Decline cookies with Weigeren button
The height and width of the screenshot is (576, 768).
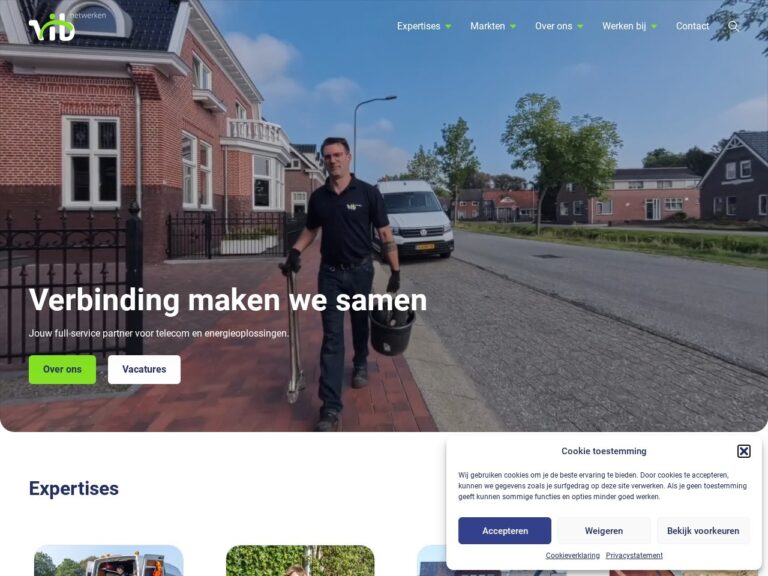tap(603, 530)
